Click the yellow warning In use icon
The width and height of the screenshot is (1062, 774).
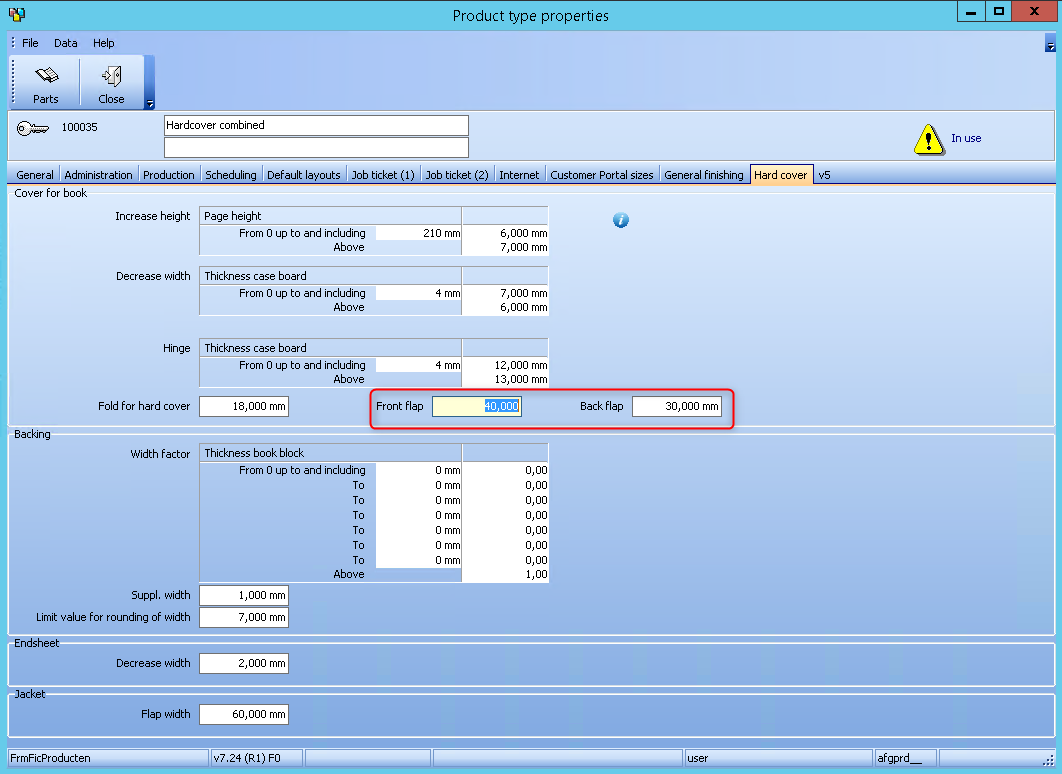coord(929,139)
